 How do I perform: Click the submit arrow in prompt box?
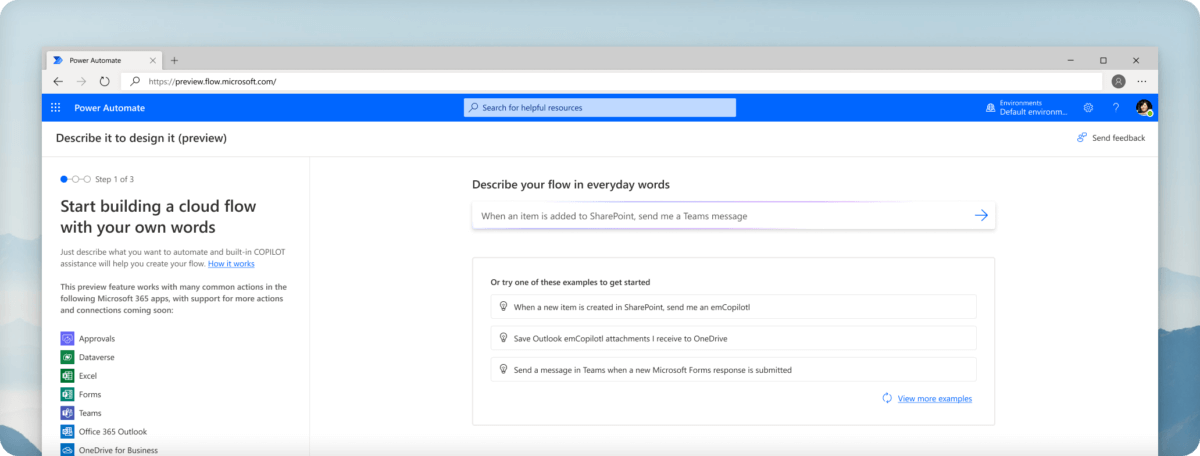tap(981, 215)
